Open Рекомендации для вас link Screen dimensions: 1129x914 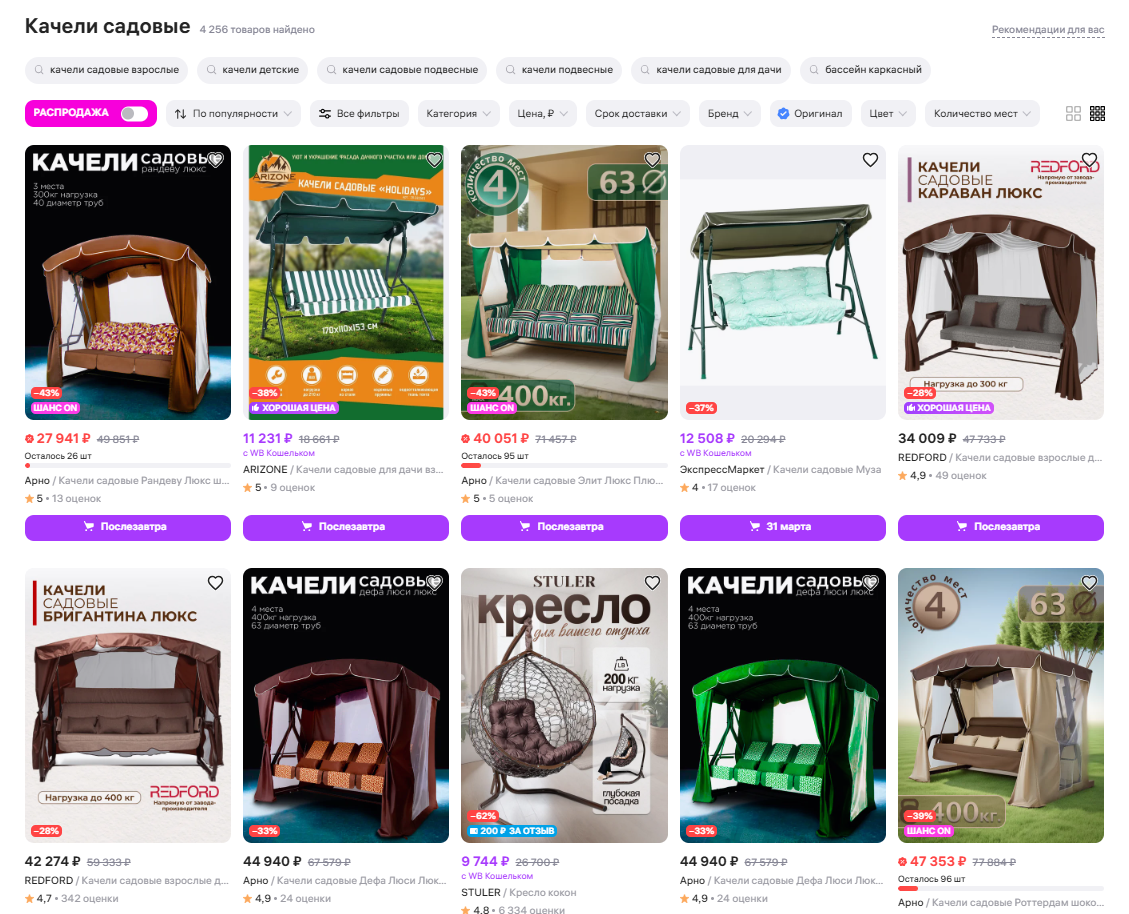coord(1048,30)
